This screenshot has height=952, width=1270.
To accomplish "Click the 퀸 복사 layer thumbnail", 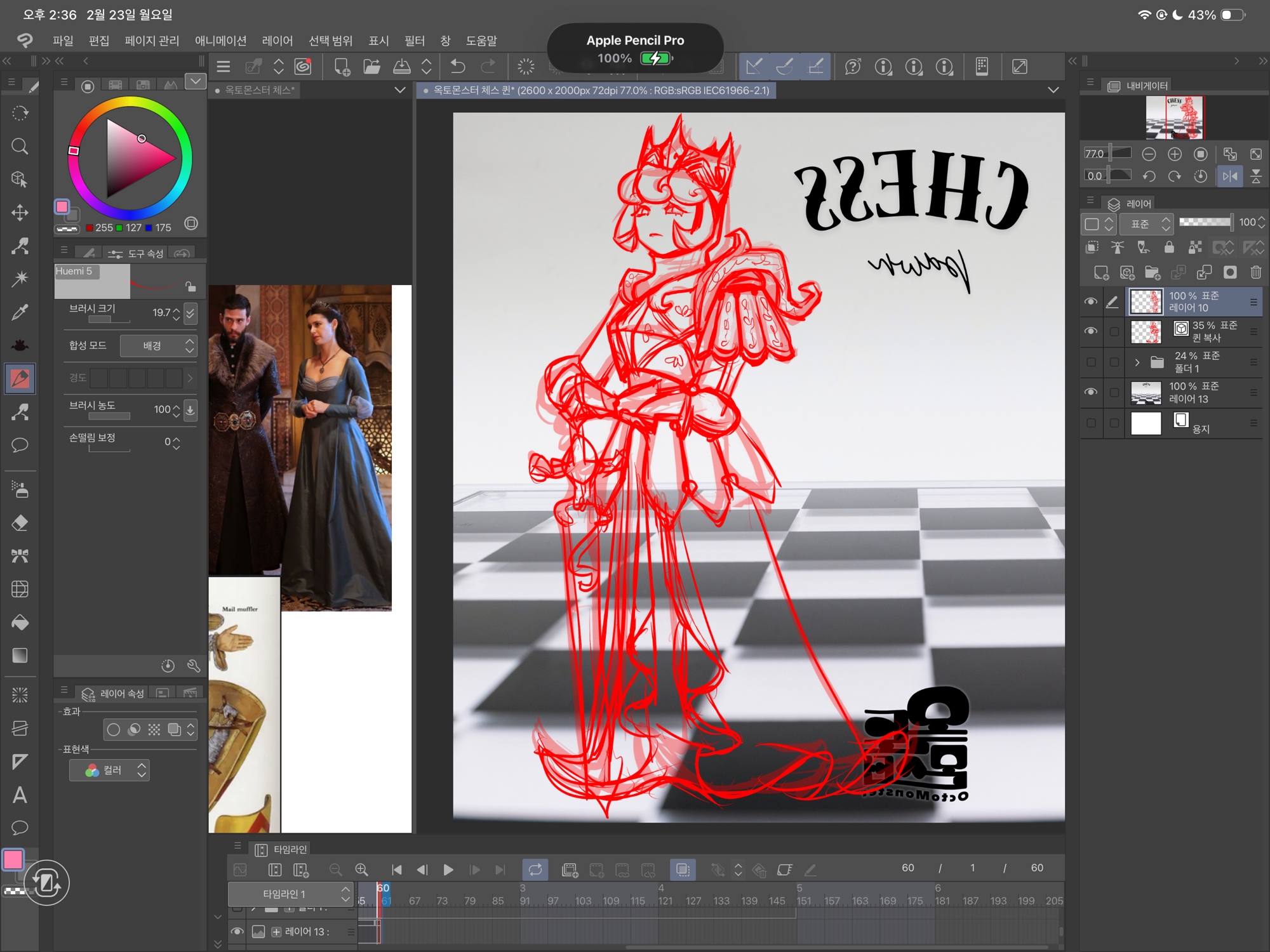I will point(1146,331).
